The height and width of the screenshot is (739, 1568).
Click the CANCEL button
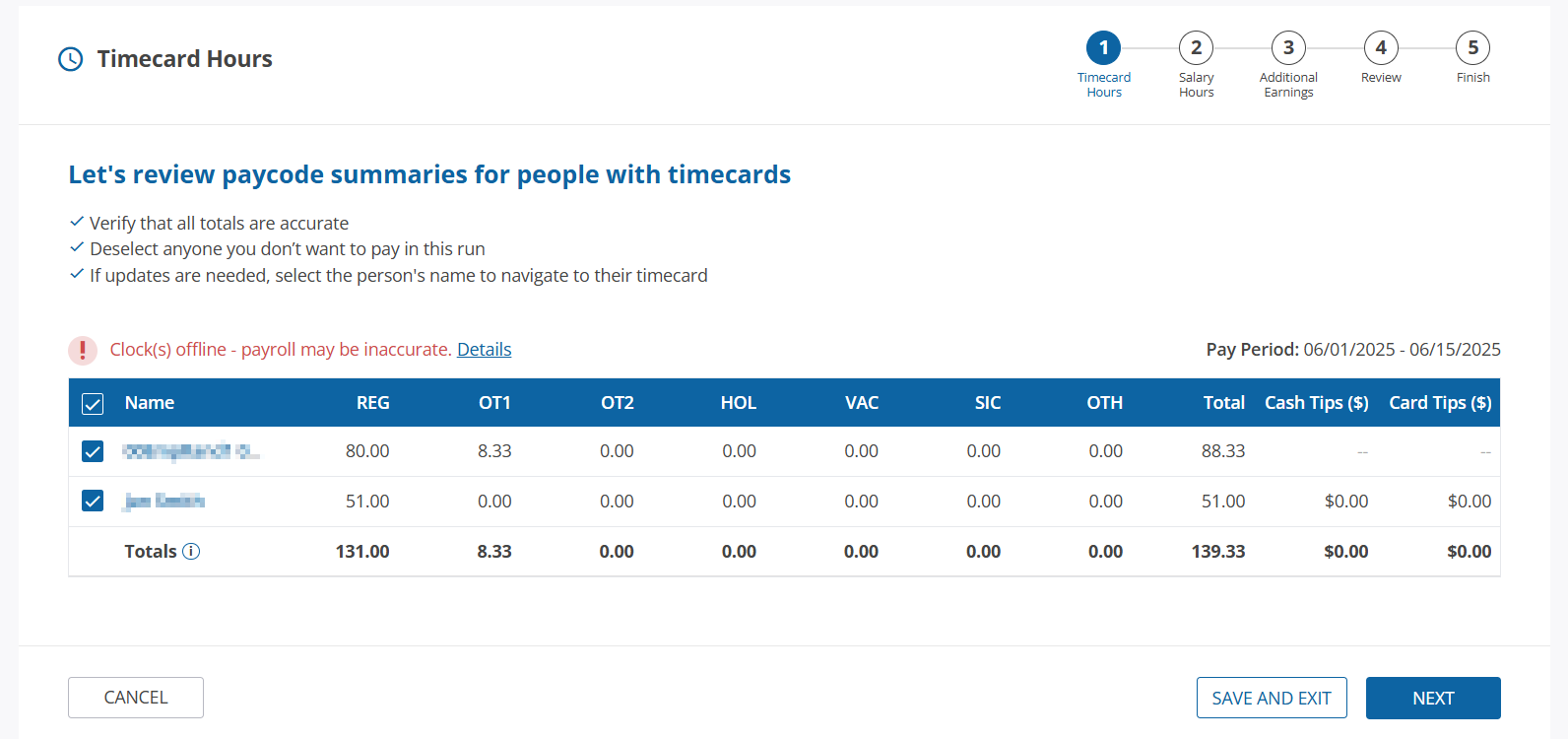pos(136,698)
